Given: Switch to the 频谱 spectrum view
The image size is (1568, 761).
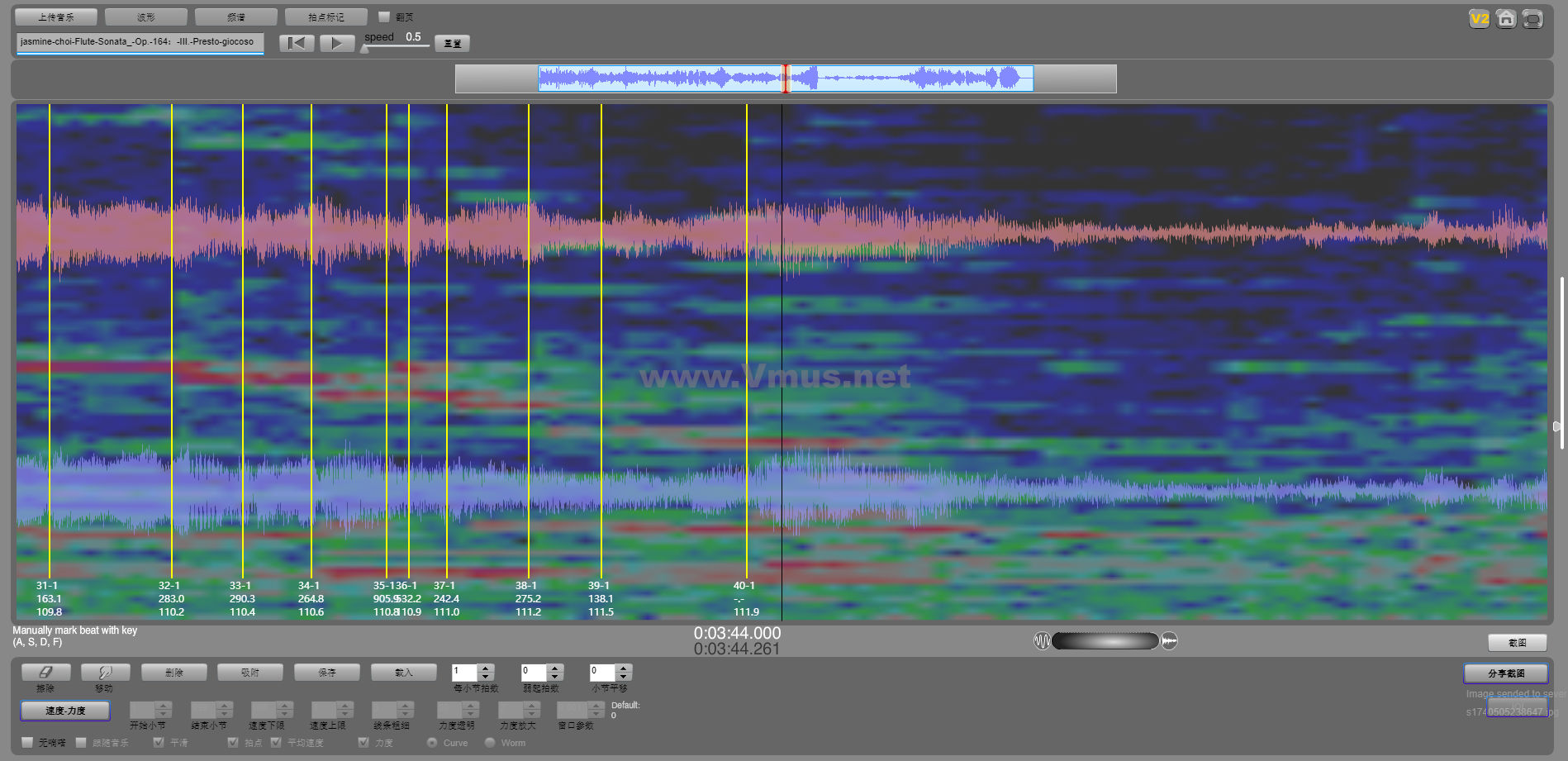Looking at the screenshot, I should [x=236, y=17].
